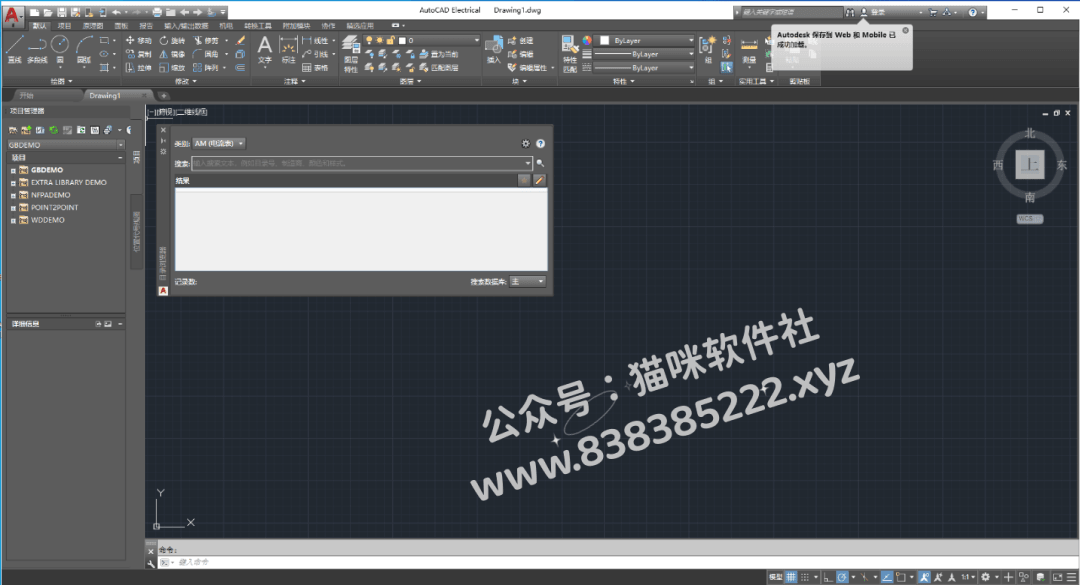This screenshot has width=1080, height=585.
Task: Open the GBDEMO project selector dropdown
Action: pyautogui.click(x=66, y=145)
